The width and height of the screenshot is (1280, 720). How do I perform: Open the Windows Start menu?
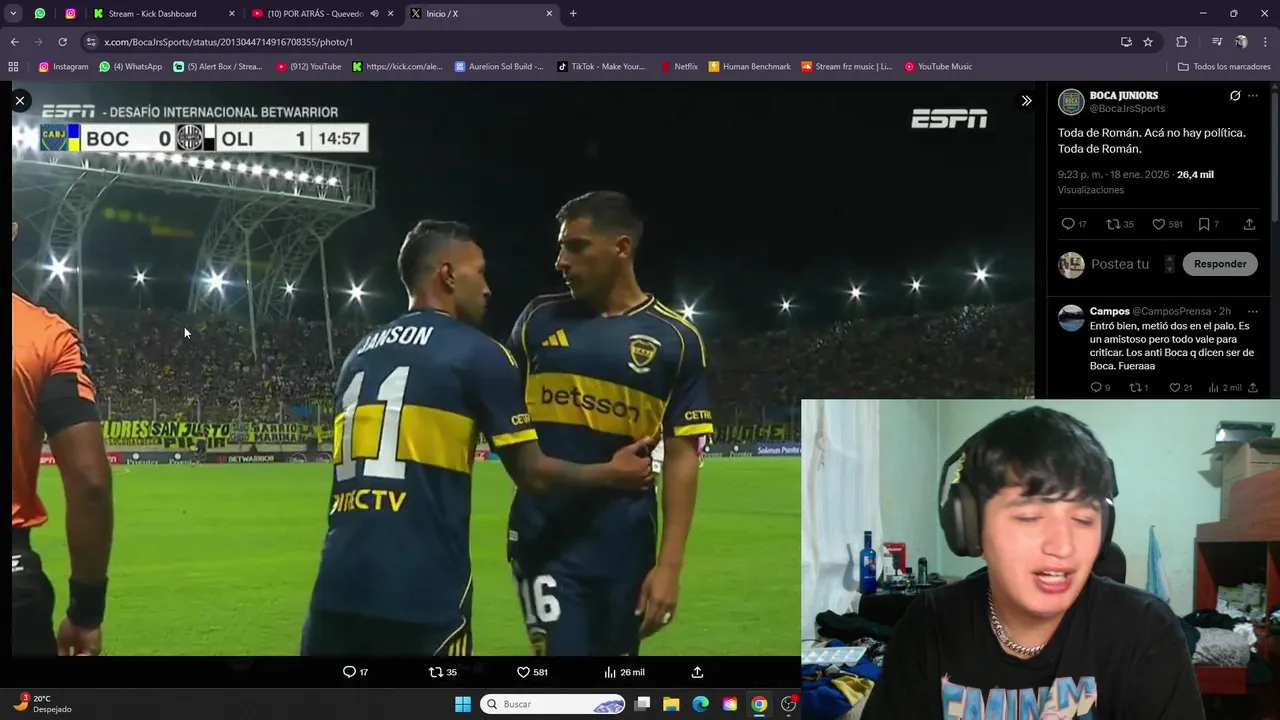point(463,704)
